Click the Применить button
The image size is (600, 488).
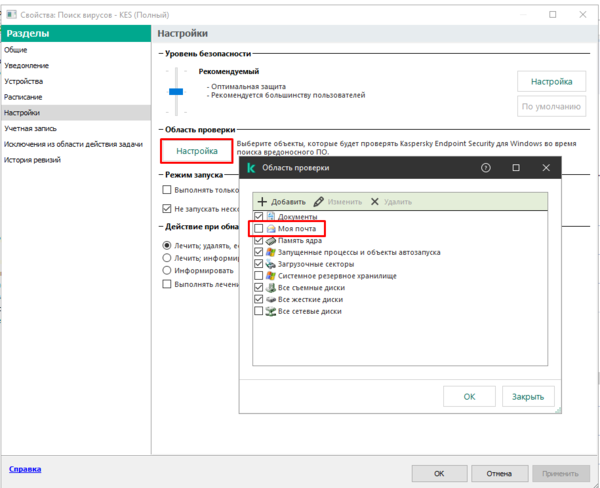(x=561, y=473)
